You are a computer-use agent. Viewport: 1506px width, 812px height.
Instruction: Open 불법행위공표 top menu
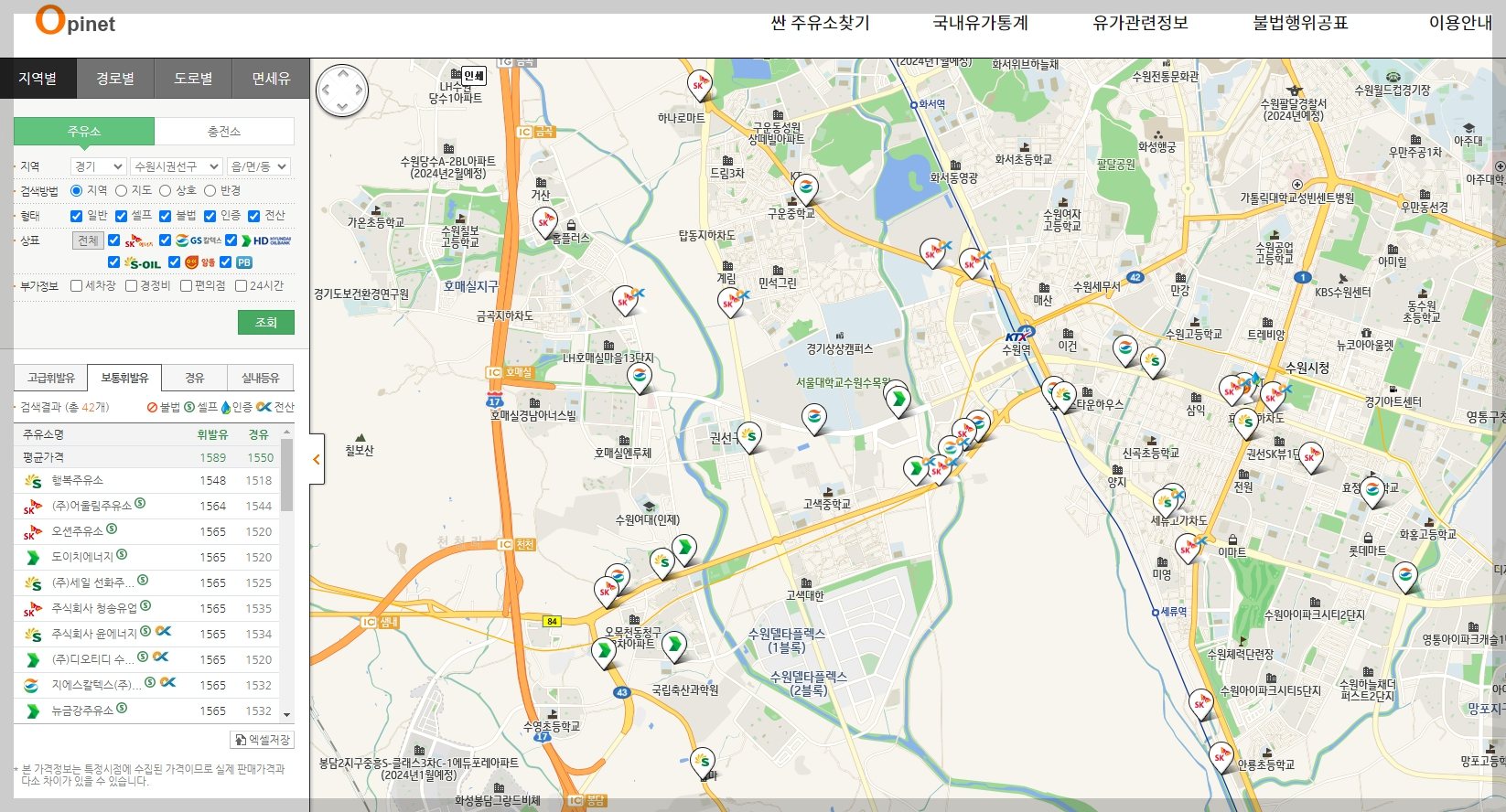(x=1300, y=23)
